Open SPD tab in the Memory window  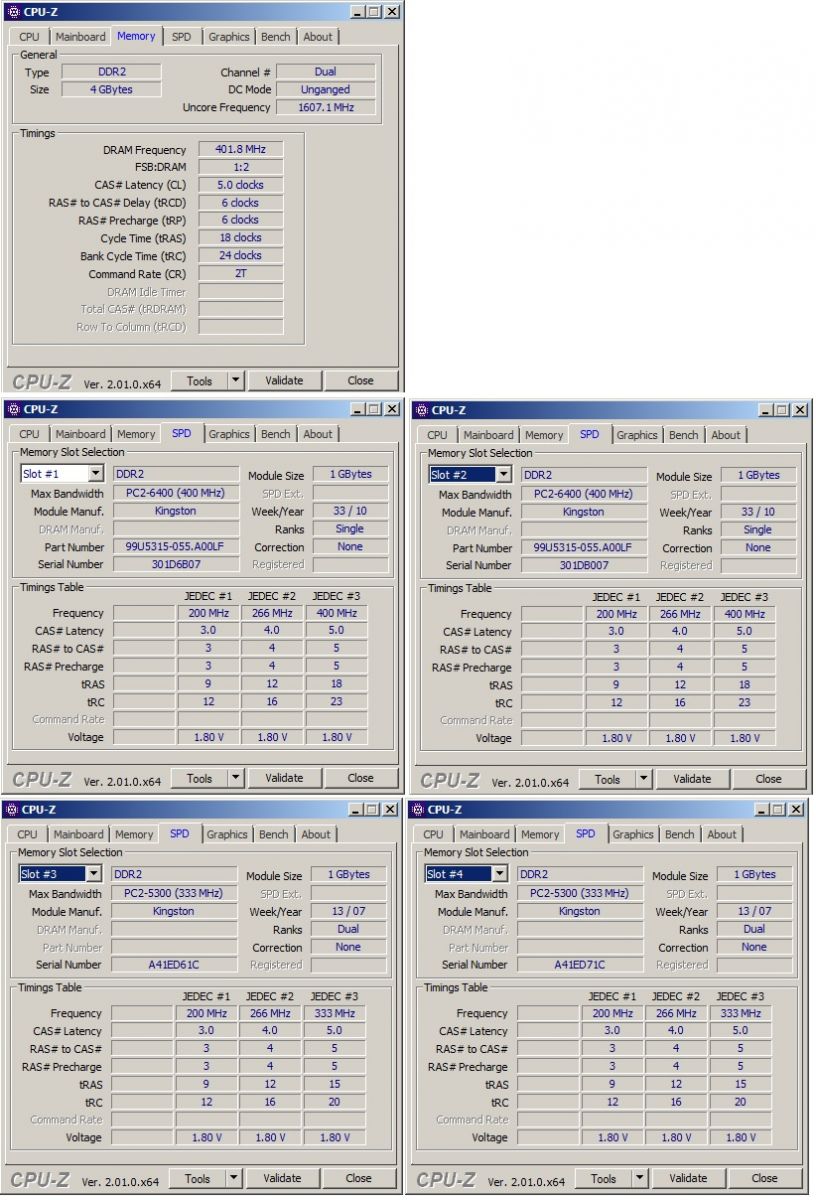coord(181,37)
